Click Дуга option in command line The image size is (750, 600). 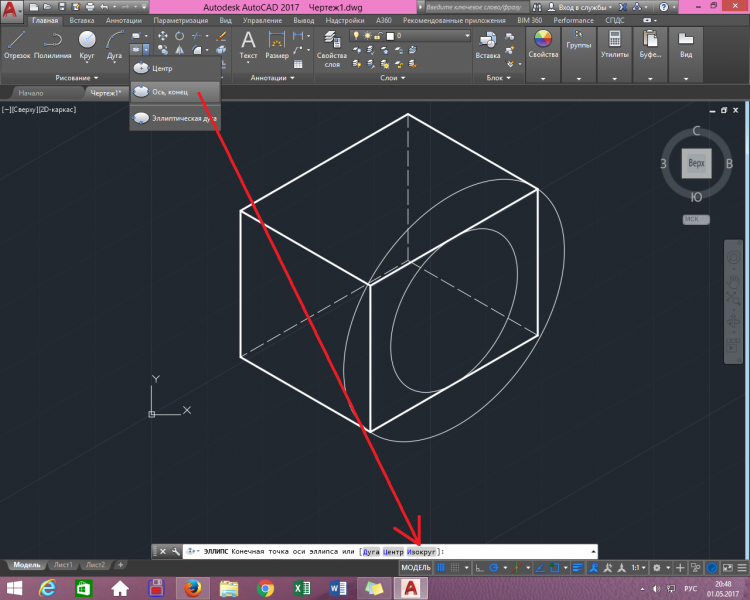(x=371, y=552)
